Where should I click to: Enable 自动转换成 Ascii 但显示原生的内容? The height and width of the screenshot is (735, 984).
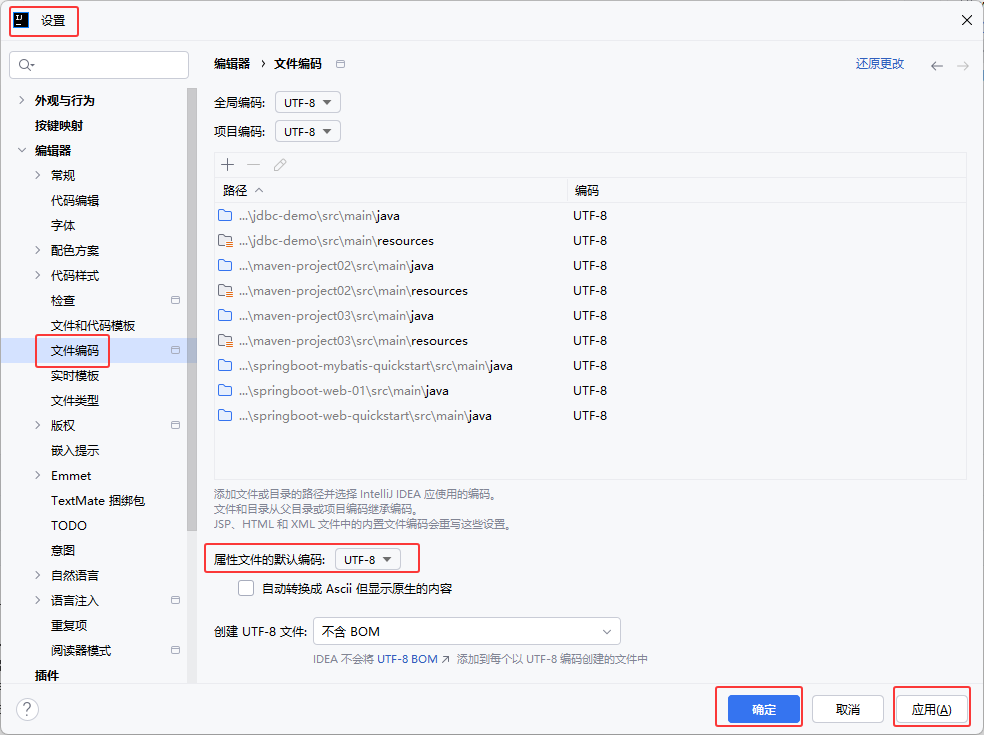point(245,588)
